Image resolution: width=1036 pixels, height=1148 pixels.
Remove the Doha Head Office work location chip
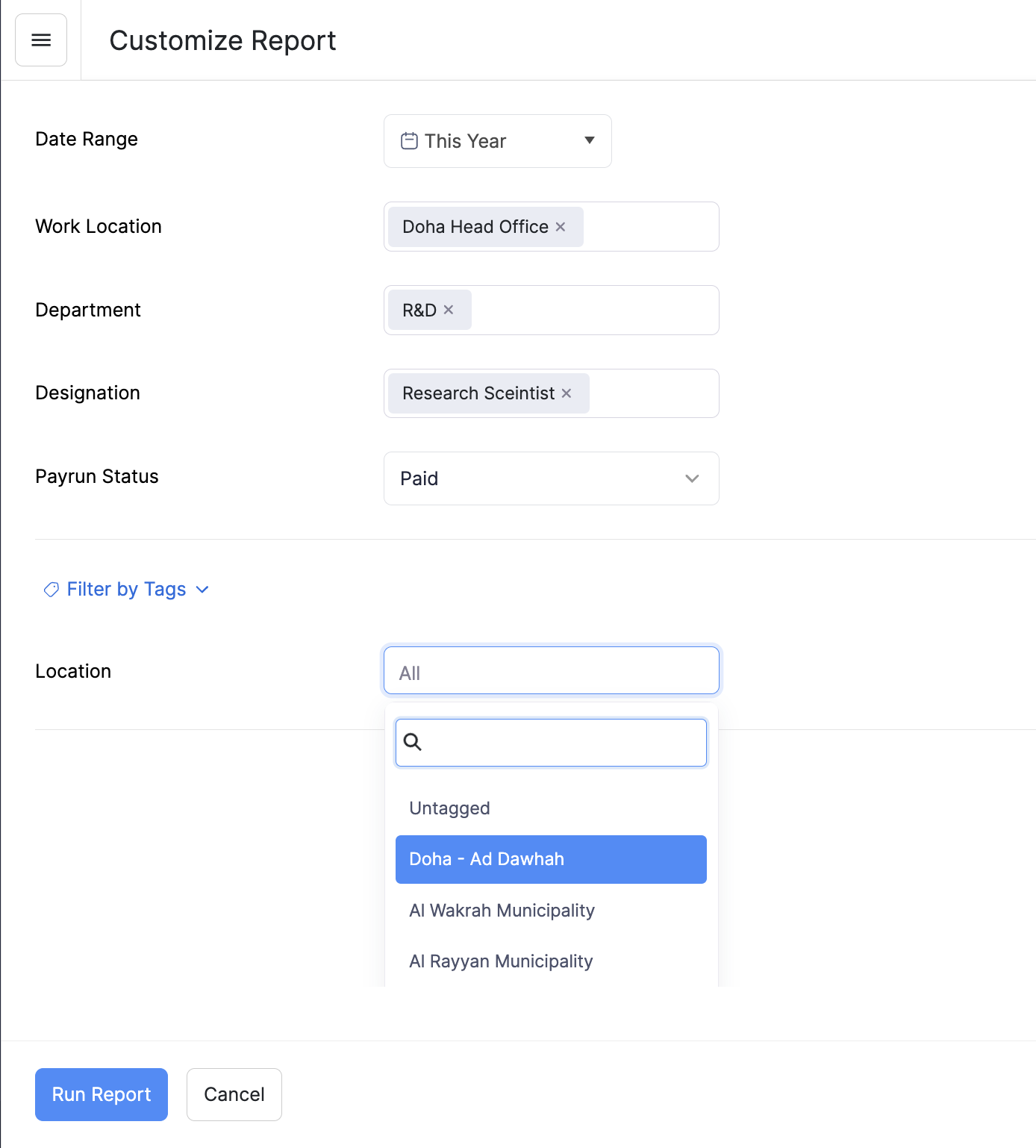coord(561,226)
